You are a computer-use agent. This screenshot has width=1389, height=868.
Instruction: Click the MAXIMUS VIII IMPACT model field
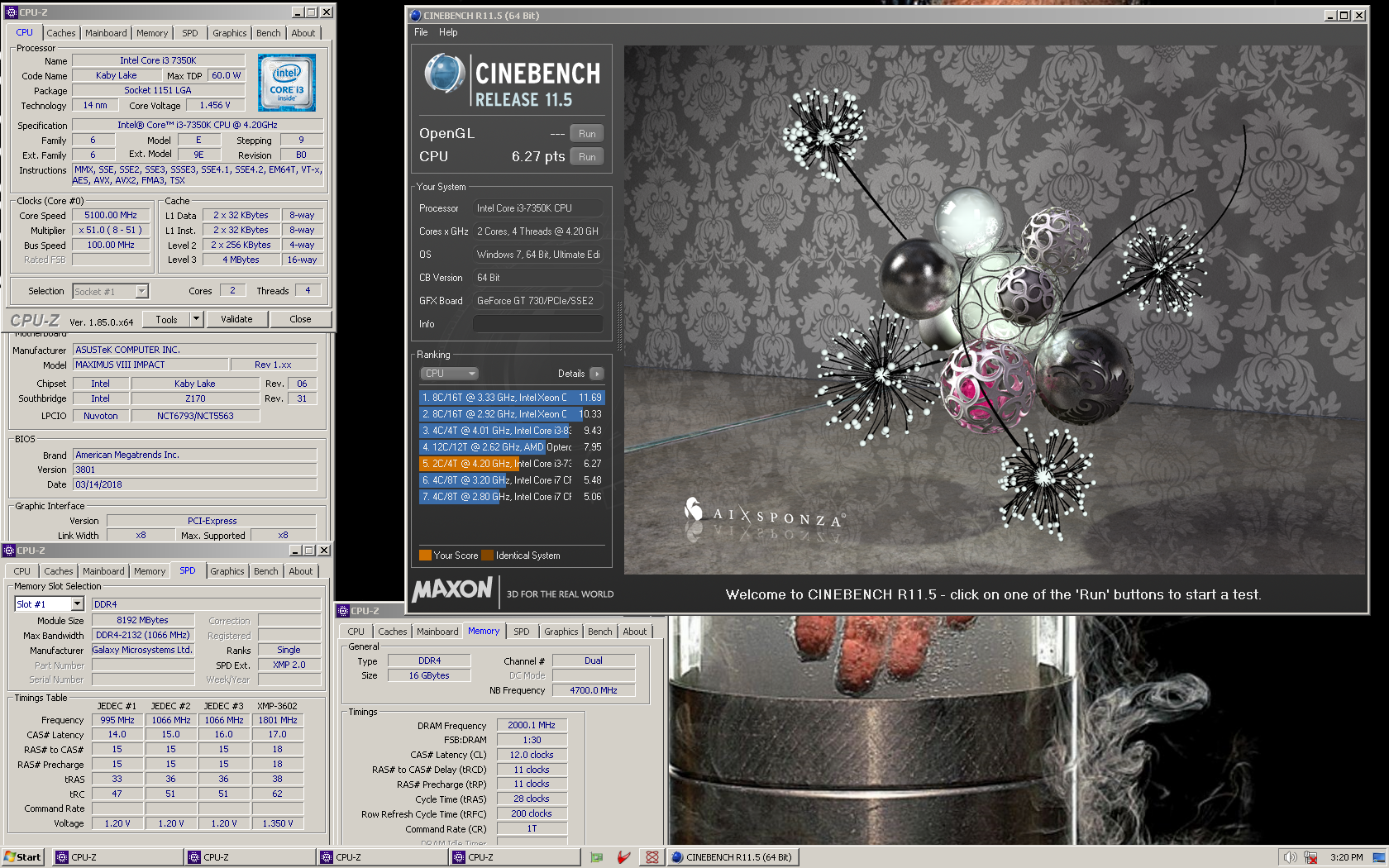coord(150,365)
